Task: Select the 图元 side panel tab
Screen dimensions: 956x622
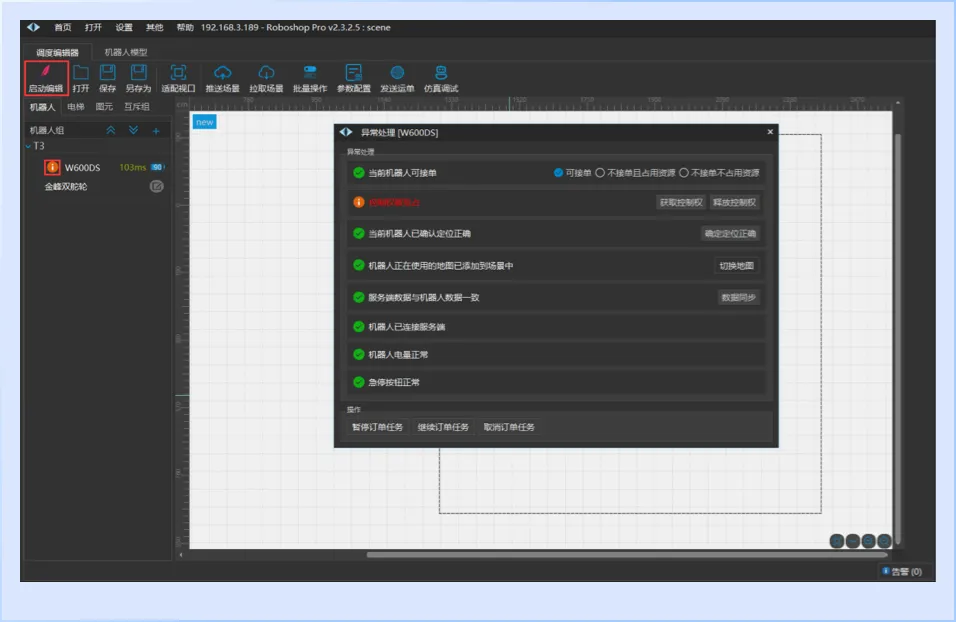Action: tap(104, 107)
